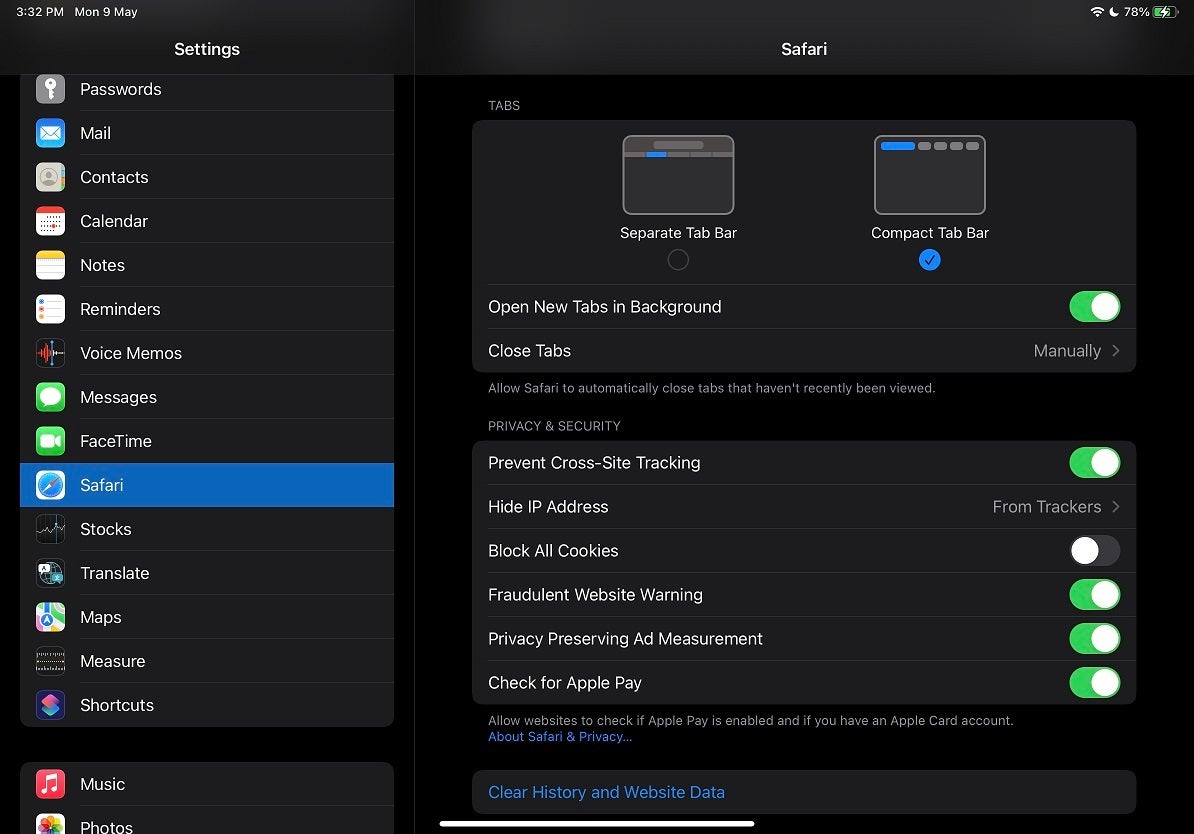
Task: Open Shortcuts settings row
Action: [x=207, y=705]
